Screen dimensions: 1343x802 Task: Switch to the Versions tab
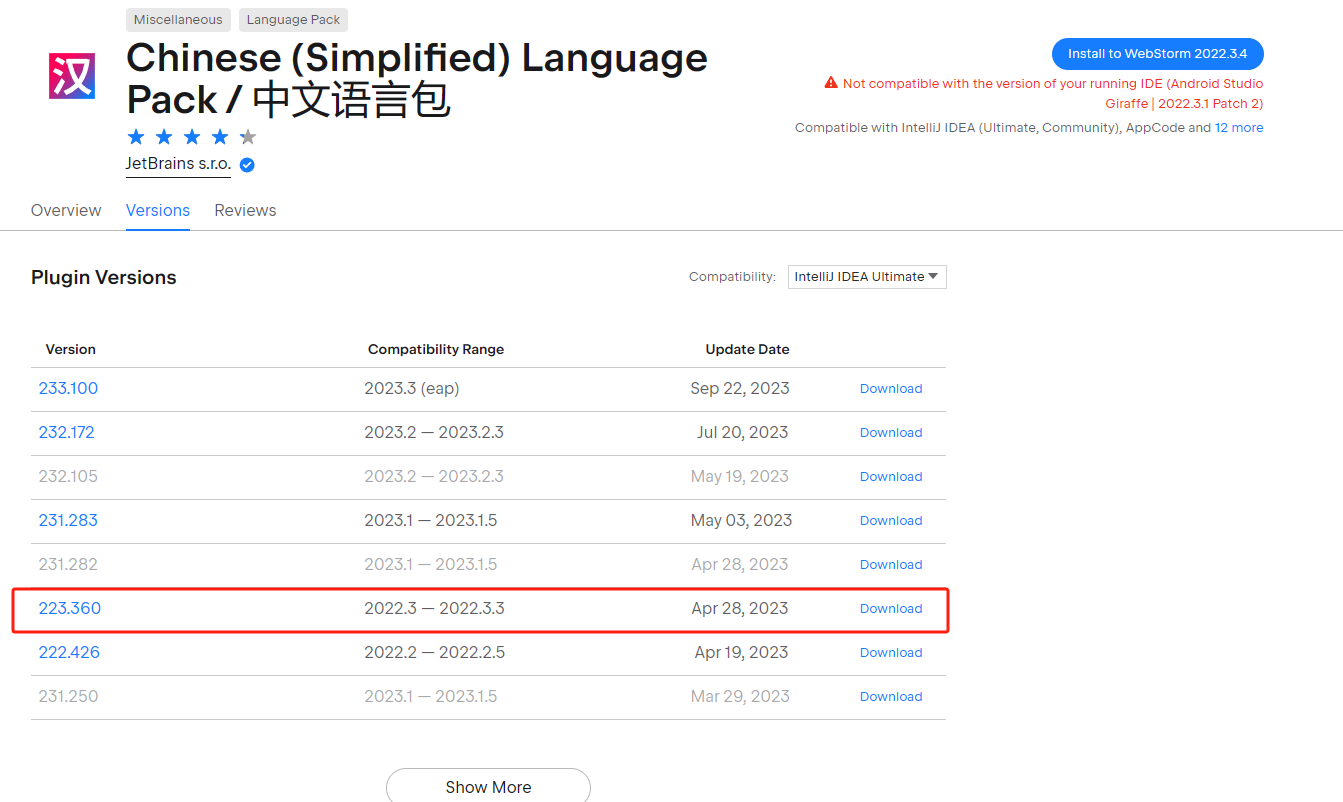point(158,210)
